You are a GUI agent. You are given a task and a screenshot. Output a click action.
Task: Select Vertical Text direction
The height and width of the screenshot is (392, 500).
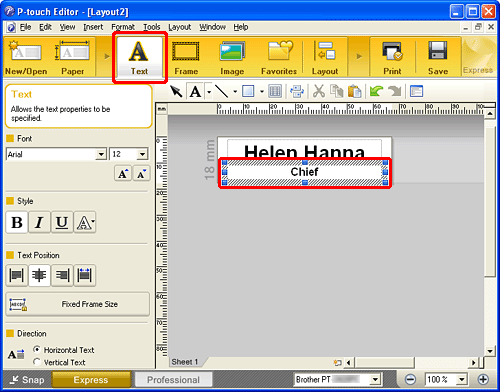(x=37, y=362)
